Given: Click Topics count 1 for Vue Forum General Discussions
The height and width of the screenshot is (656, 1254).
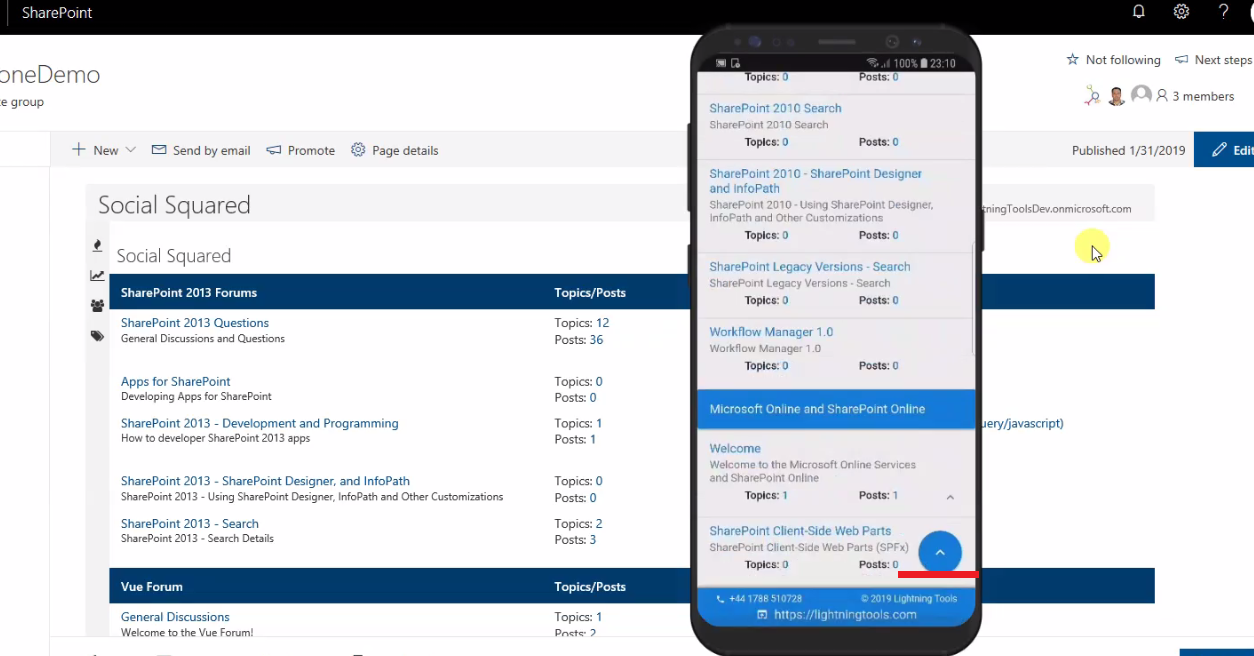Looking at the screenshot, I should pos(599,617).
